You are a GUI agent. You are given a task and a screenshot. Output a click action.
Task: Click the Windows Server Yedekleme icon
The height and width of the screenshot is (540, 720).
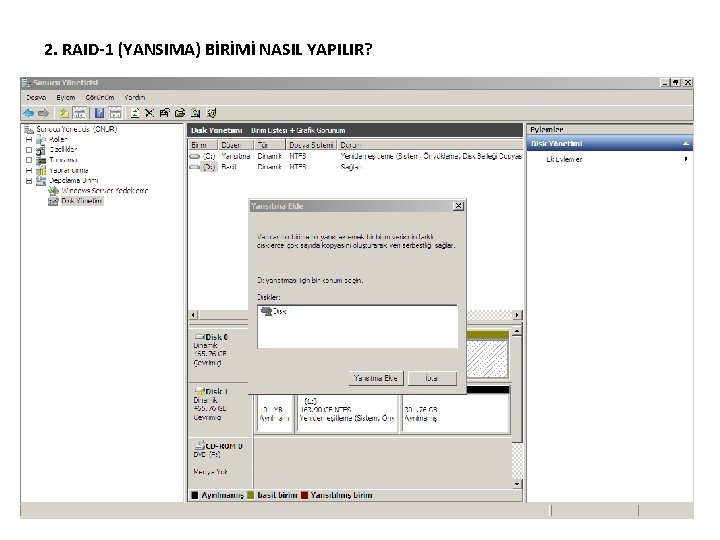(53, 191)
